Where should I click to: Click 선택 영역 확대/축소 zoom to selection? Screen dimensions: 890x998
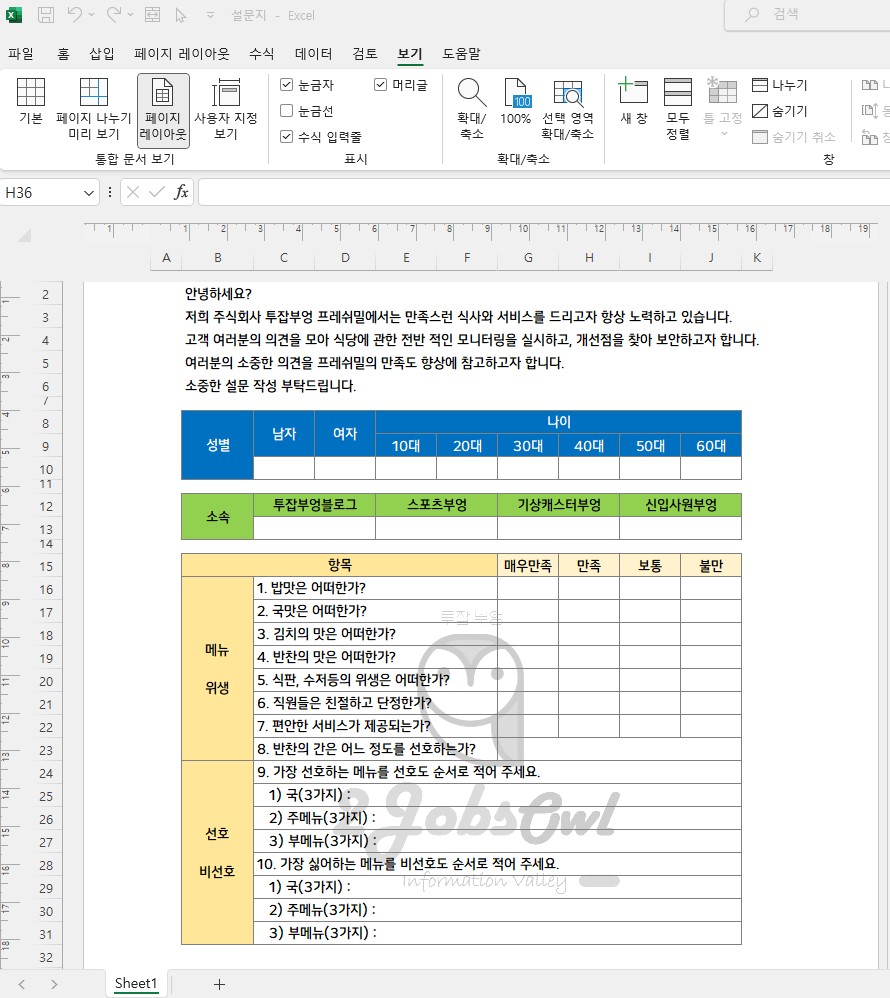[567, 109]
